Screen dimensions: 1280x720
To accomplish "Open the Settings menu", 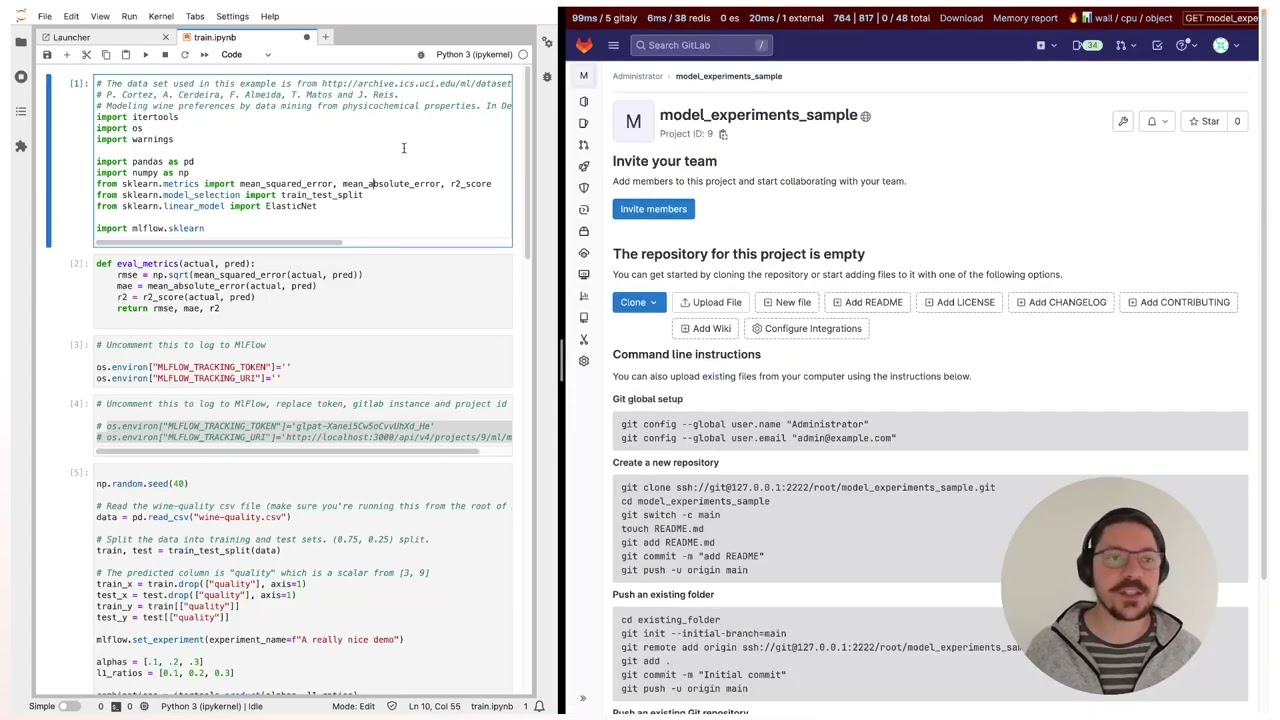I will coord(232,16).
